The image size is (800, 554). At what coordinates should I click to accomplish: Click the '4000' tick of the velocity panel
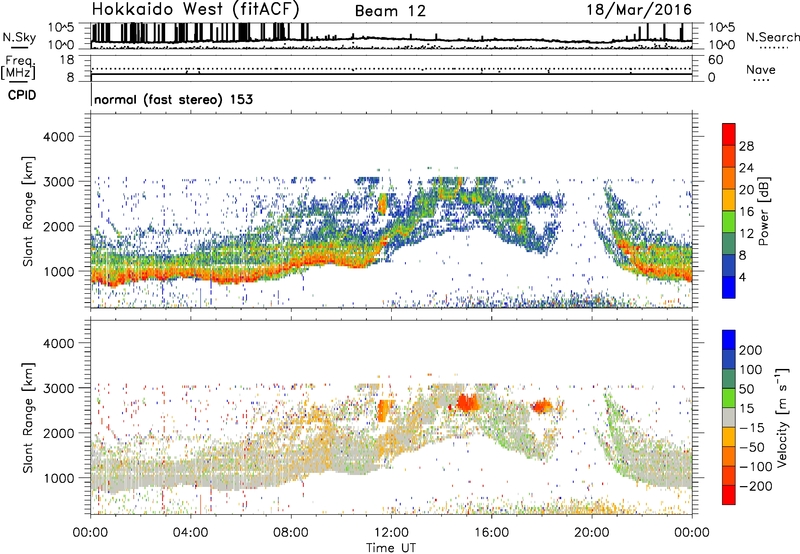[x=58, y=343]
